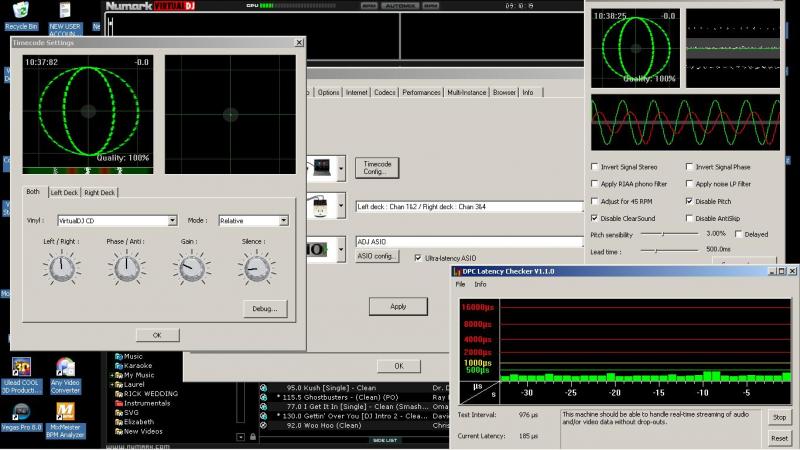Click the SVG folder icon in tree
Image resolution: width=800 pixels, height=450 pixels.
[119, 412]
